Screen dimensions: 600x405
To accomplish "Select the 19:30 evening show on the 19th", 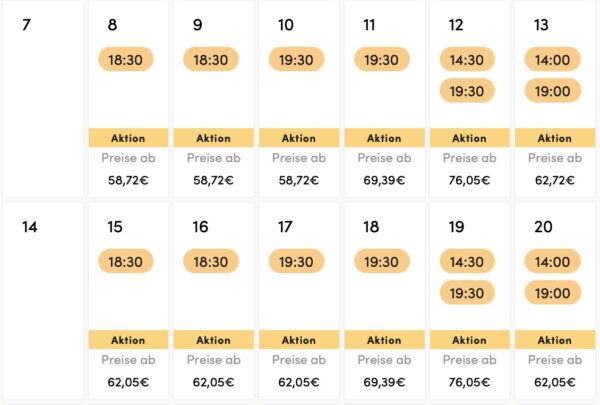I will click(467, 293).
